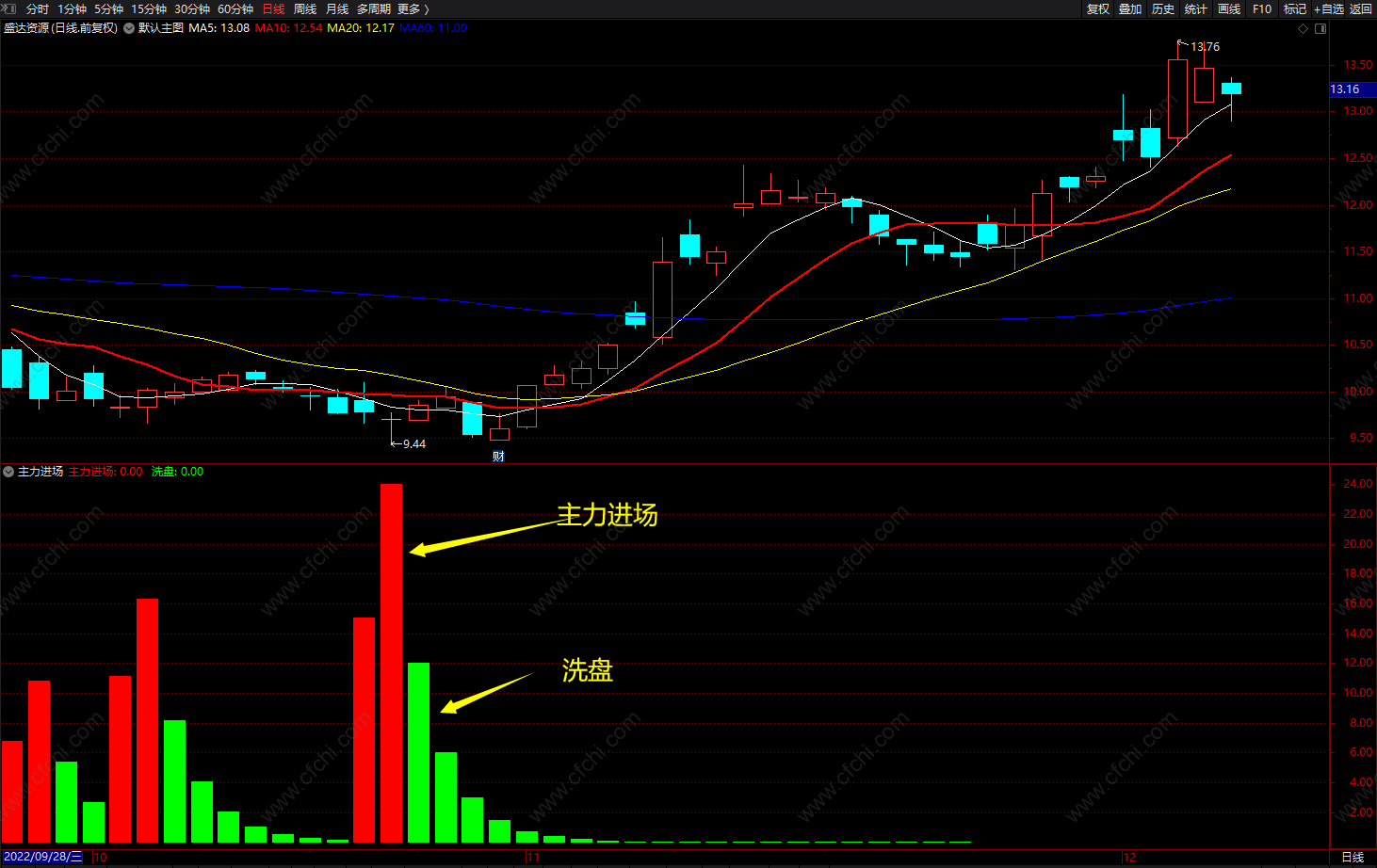
Task: Click the tallest red 主力进场 histogram bar
Action: [391, 663]
